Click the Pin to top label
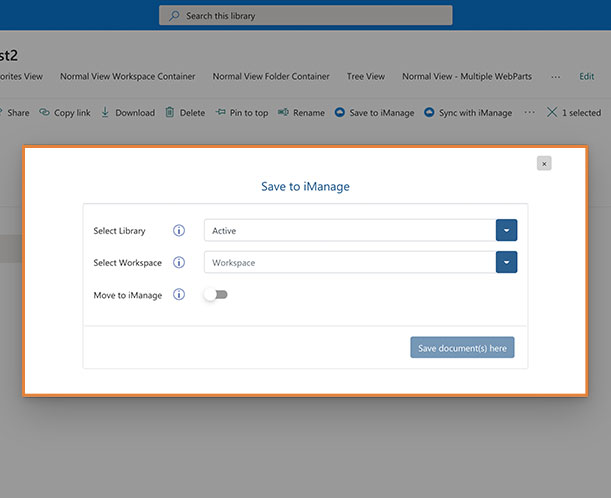 [249, 113]
